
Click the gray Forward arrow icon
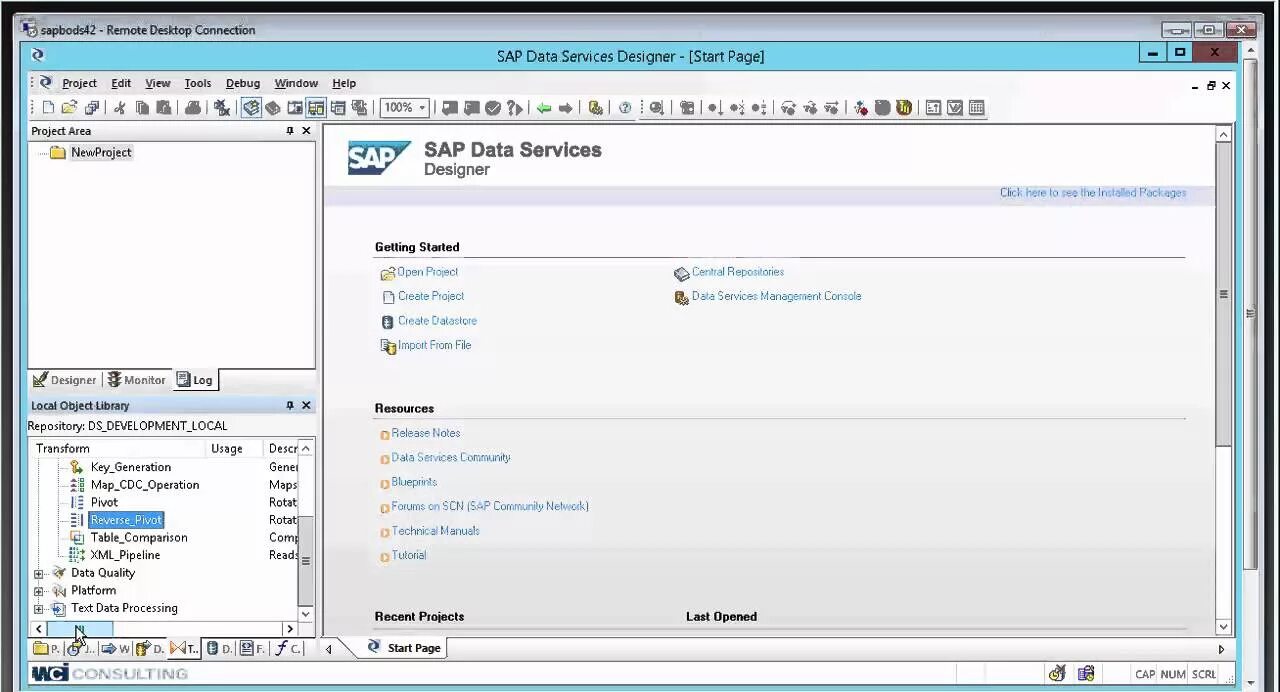point(565,108)
